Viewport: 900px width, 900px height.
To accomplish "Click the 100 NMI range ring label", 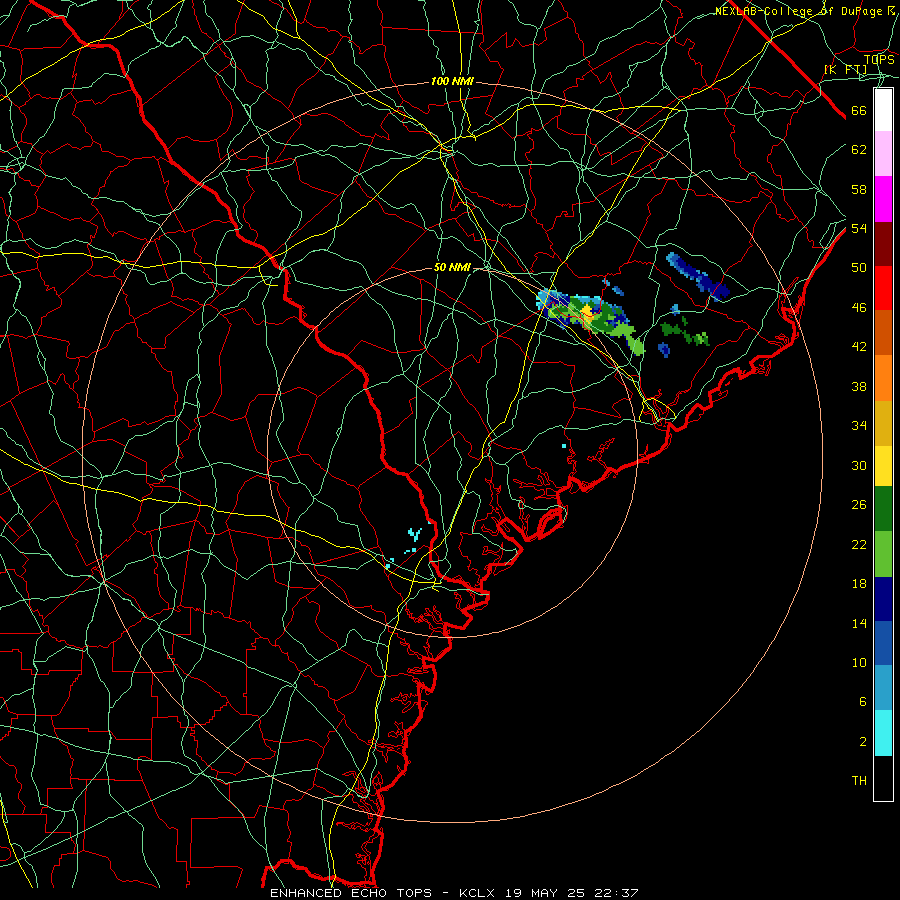I will point(452,82).
